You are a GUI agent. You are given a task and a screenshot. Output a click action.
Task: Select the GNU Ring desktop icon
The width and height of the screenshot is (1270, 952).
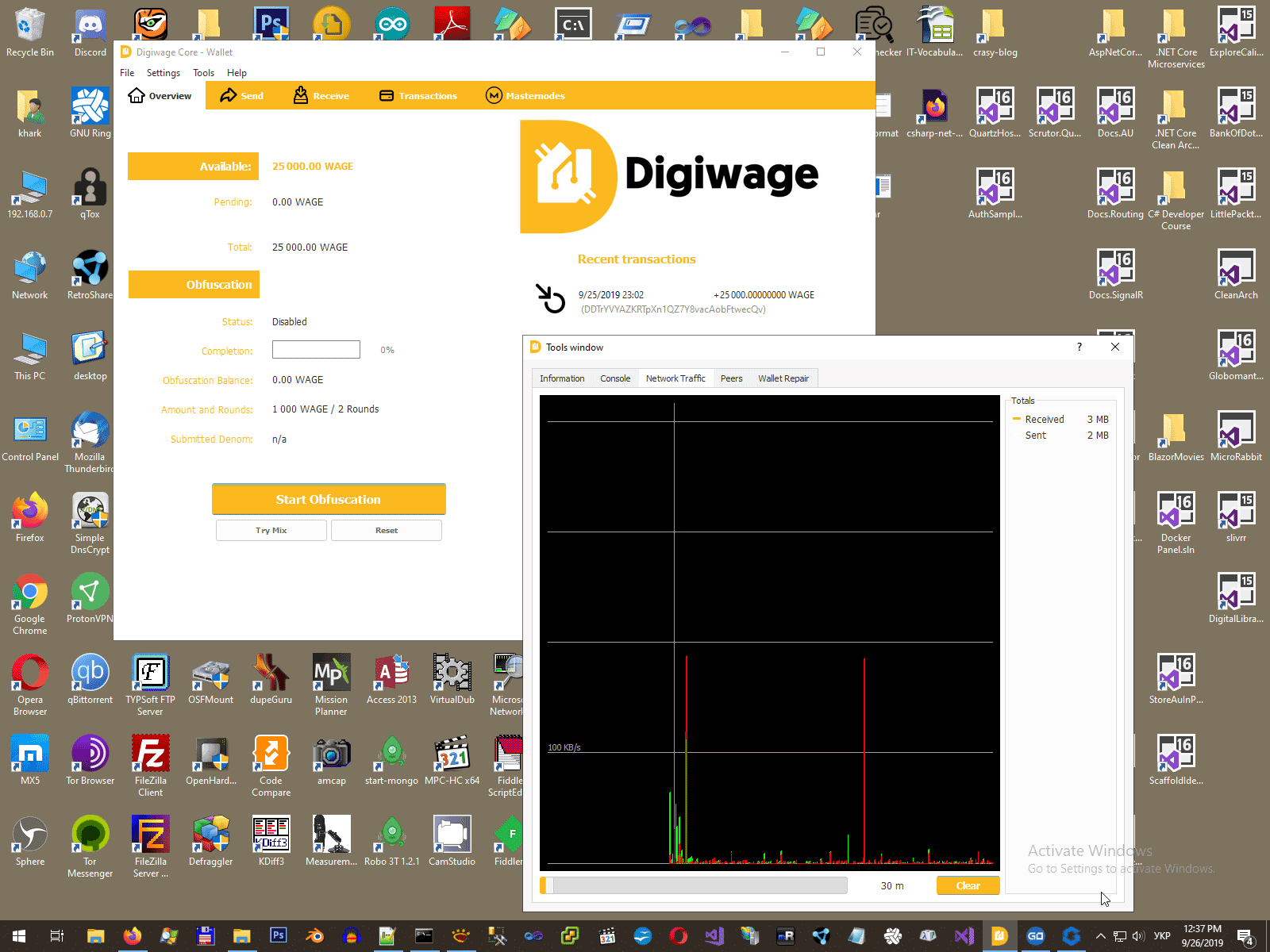tap(90, 113)
